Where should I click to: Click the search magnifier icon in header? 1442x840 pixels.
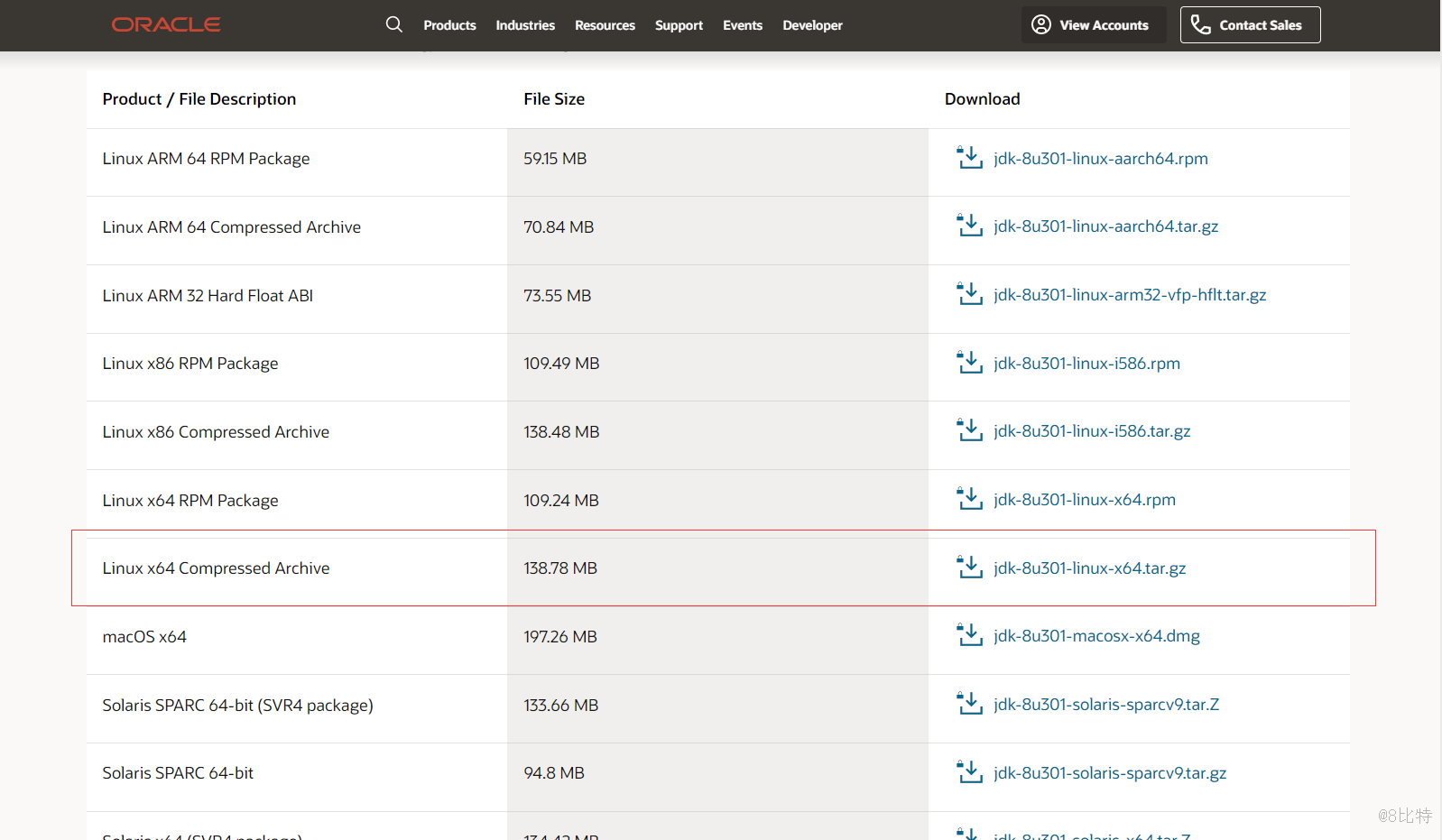[x=393, y=24]
